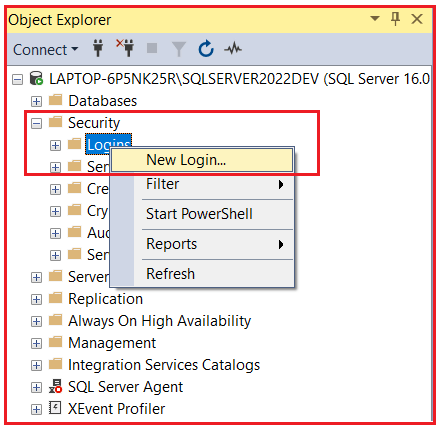440x426 pixels.
Task: Expand the Replication node
Action: click(36, 299)
